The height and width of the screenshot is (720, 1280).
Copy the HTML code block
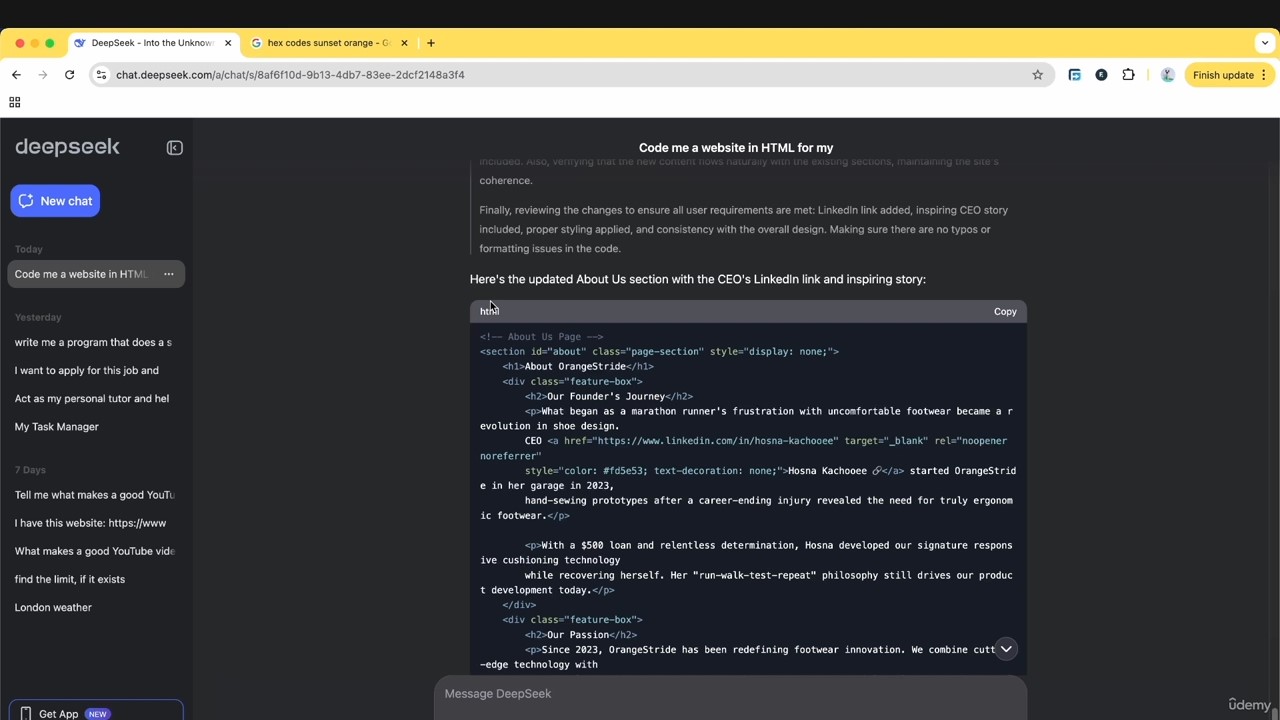pyautogui.click(x=1005, y=312)
